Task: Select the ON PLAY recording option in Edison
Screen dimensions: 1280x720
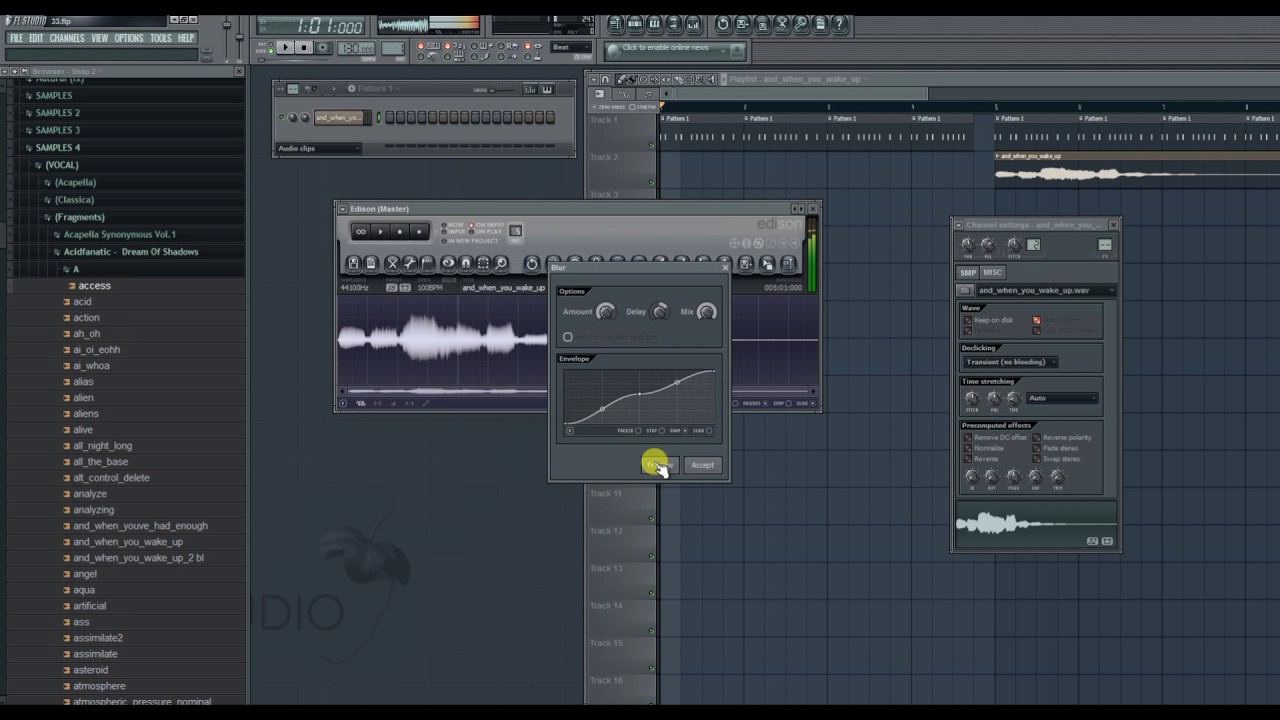Action: pos(470,231)
